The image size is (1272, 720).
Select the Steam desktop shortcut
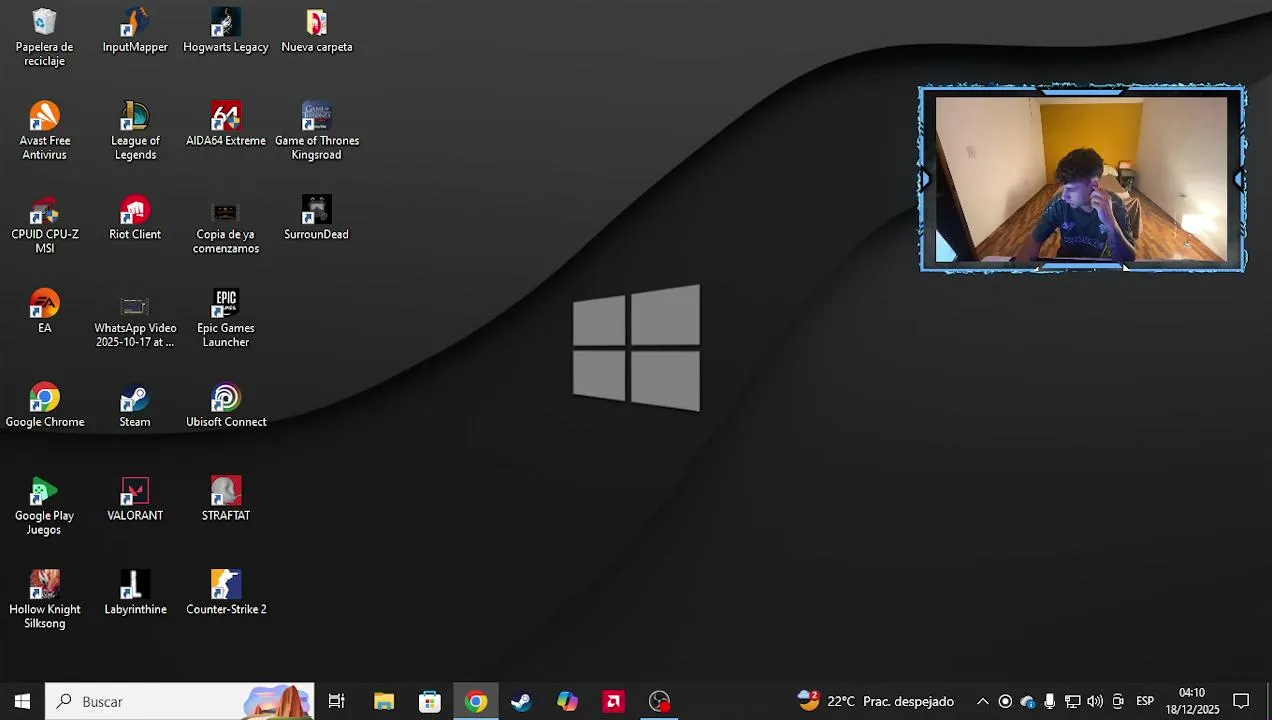135,406
